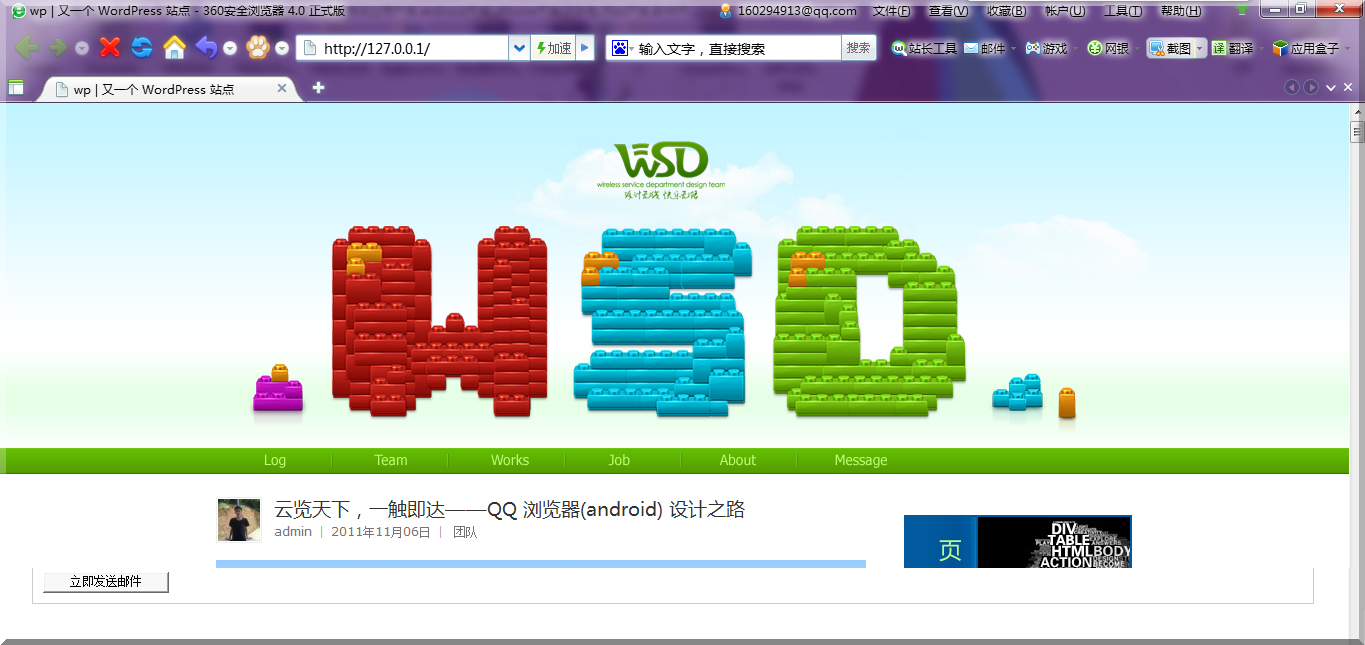The image size is (1365, 645).
Task: Open the address bar dropdown arrow
Action: 518,47
